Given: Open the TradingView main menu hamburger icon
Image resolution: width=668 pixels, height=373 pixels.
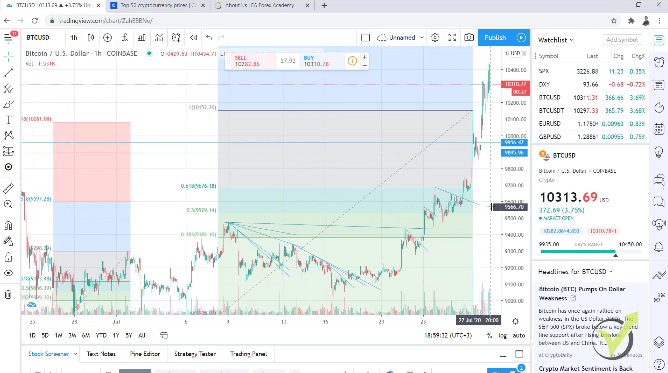Looking at the screenshot, I should 8,37.
